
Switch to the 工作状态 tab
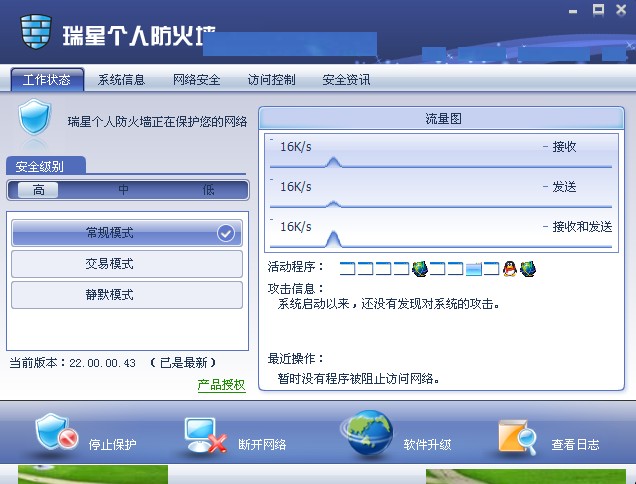(47, 80)
